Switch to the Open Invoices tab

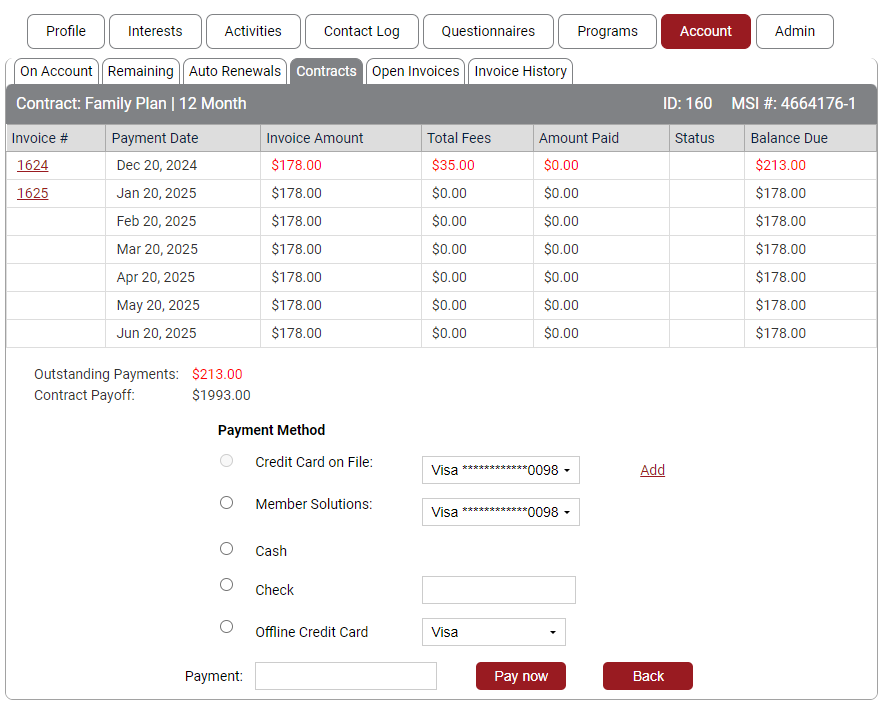[415, 71]
